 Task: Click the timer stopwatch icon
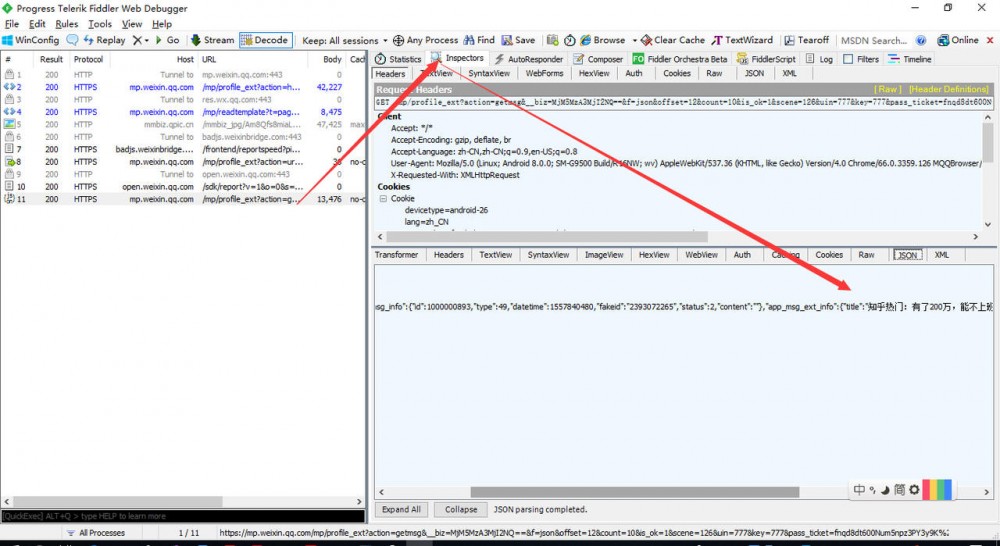pos(570,40)
